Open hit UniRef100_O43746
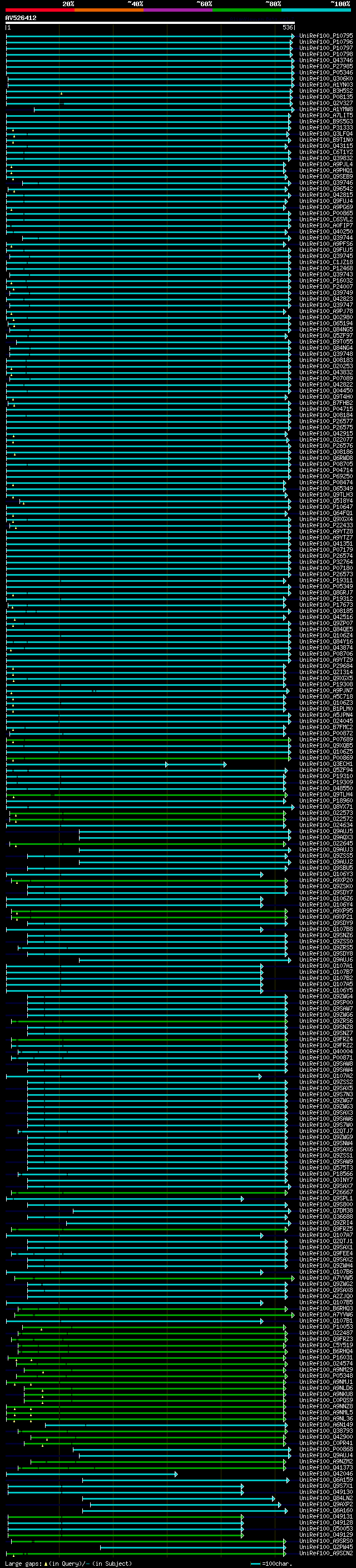This screenshot has height=1568, width=356. (x=326, y=60)
